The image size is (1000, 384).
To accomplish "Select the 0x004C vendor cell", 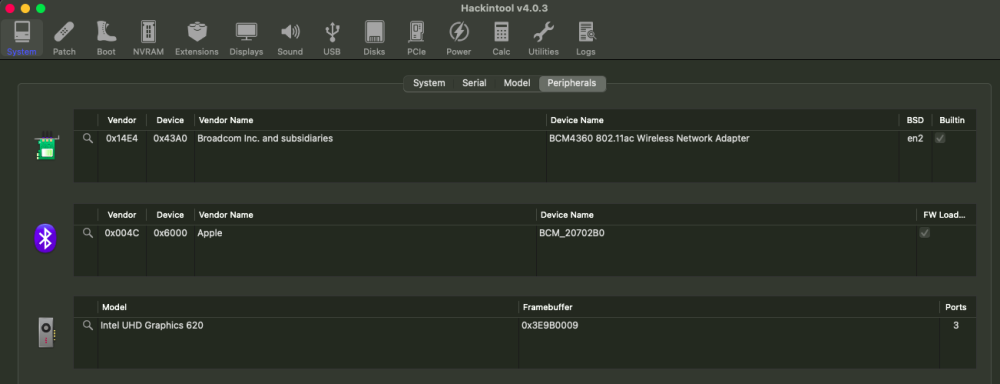I will click(122, 233).
